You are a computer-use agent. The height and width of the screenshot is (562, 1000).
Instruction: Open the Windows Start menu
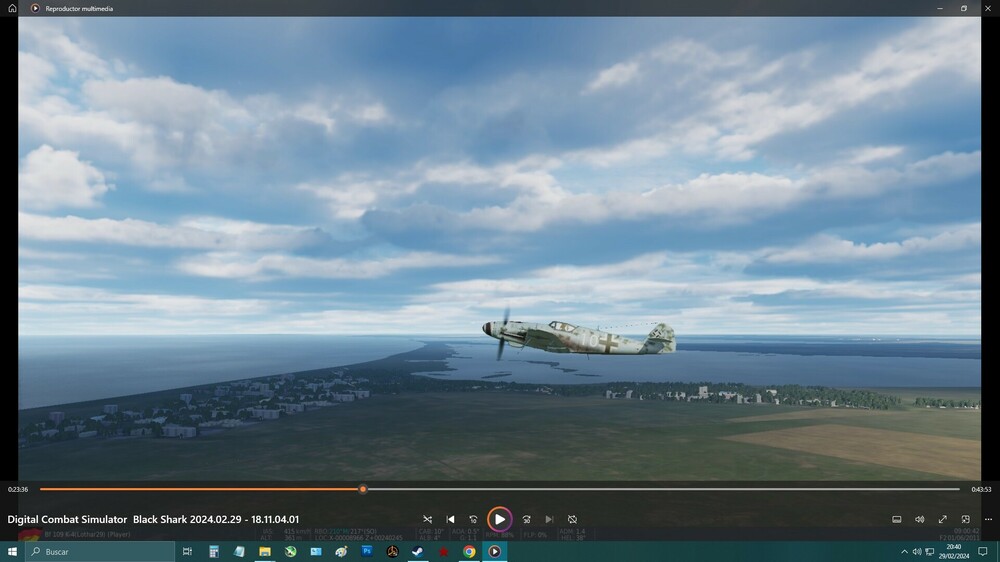(x=12, y=551)
